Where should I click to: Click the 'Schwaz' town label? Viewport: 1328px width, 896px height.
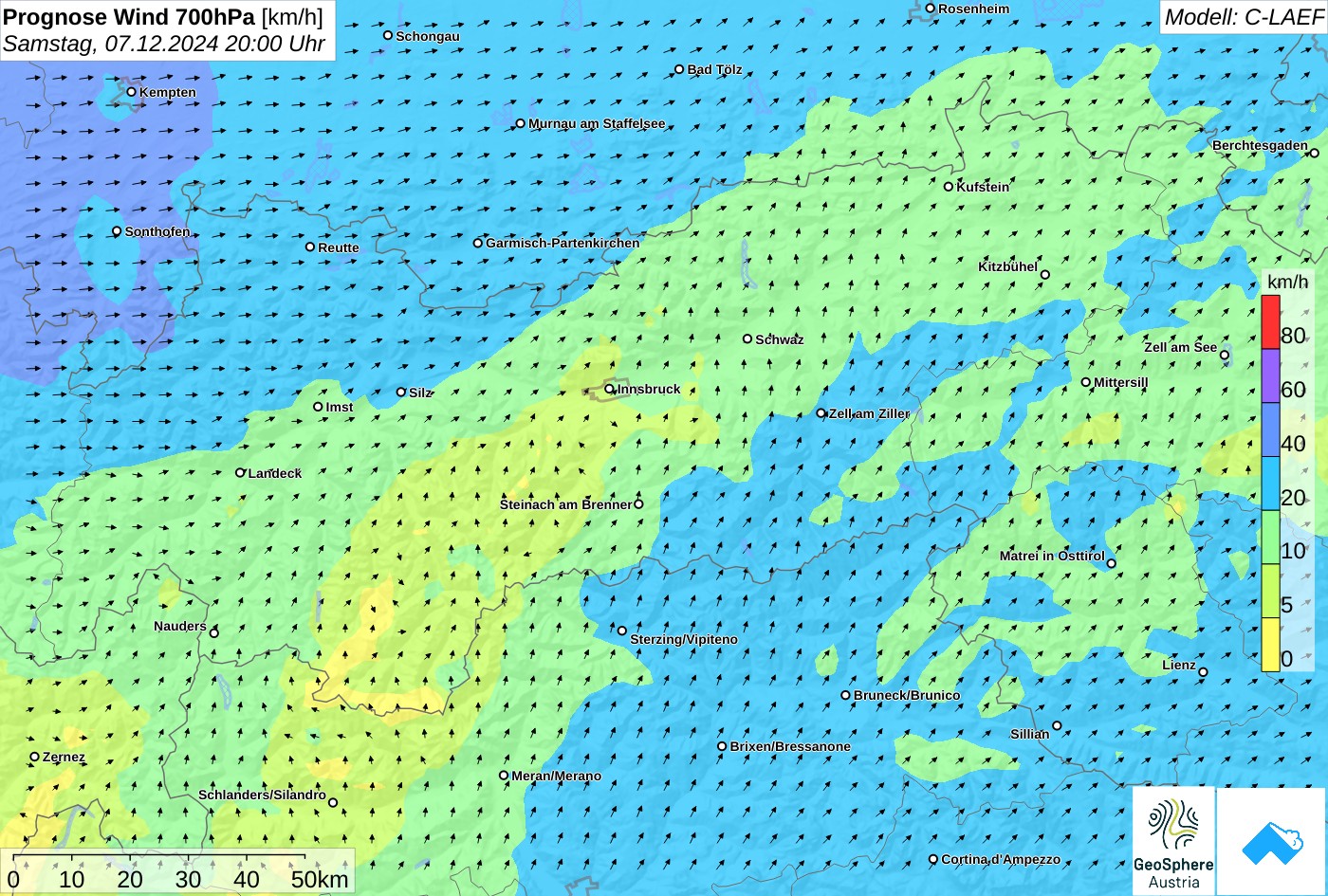coord(780,339)
